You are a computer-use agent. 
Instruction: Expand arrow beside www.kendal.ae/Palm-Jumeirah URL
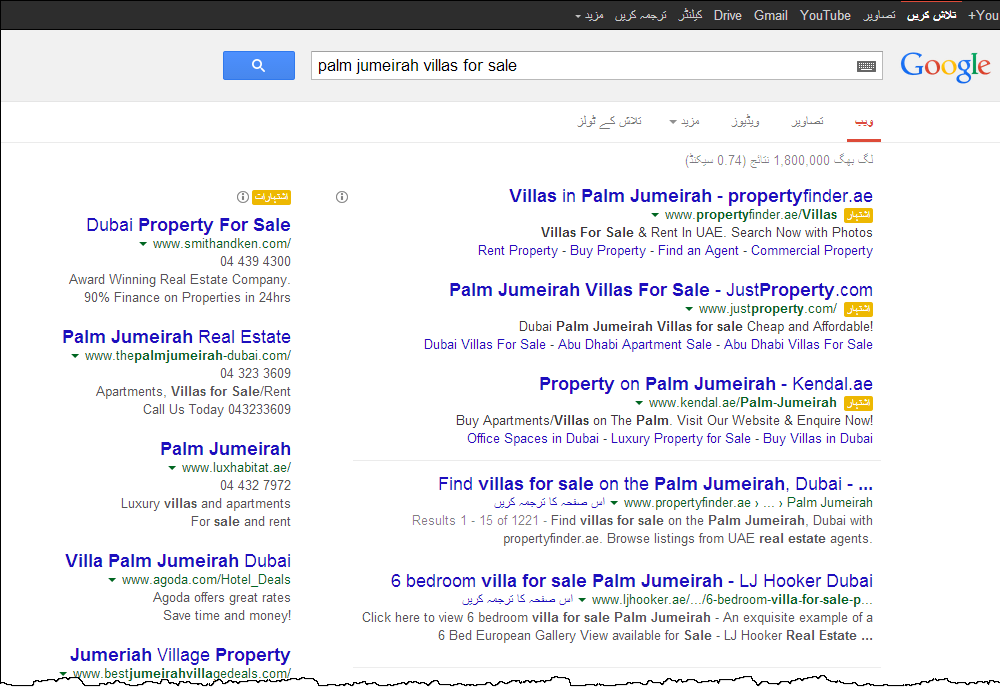[639, 403]
